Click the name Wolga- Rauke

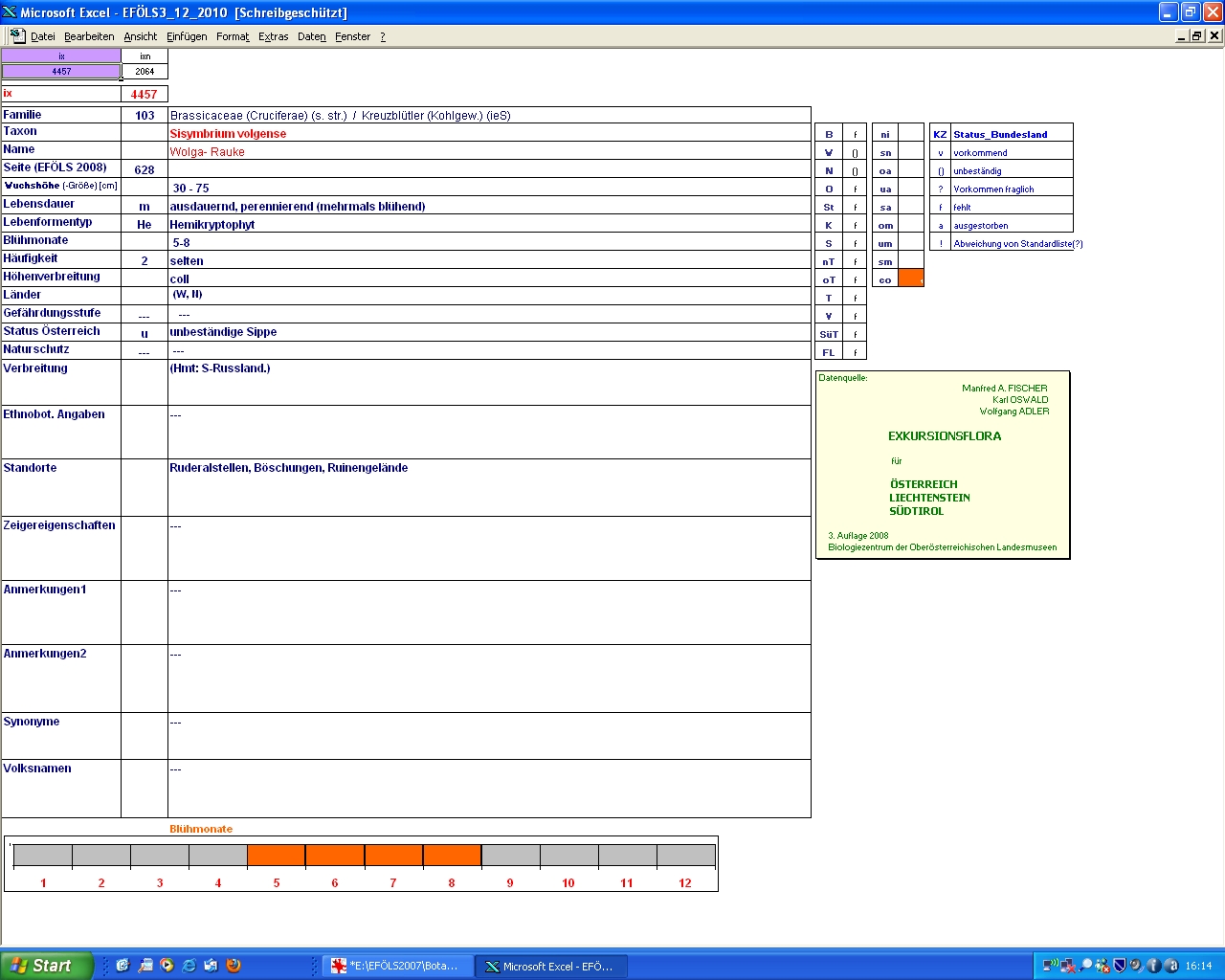coord(207,152)
